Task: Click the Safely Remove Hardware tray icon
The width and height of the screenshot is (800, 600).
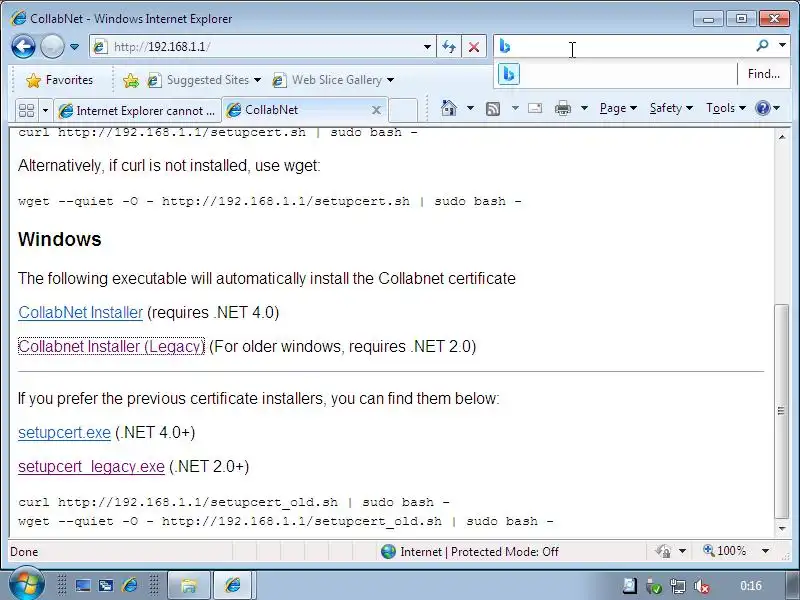Action: click(654, 586)
